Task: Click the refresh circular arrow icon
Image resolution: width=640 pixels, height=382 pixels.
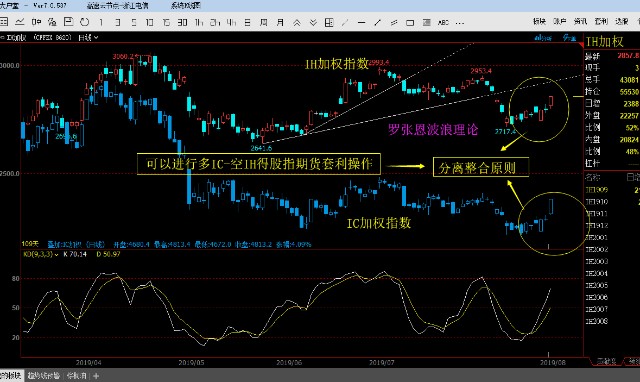Action: click(x=84, y=22)
